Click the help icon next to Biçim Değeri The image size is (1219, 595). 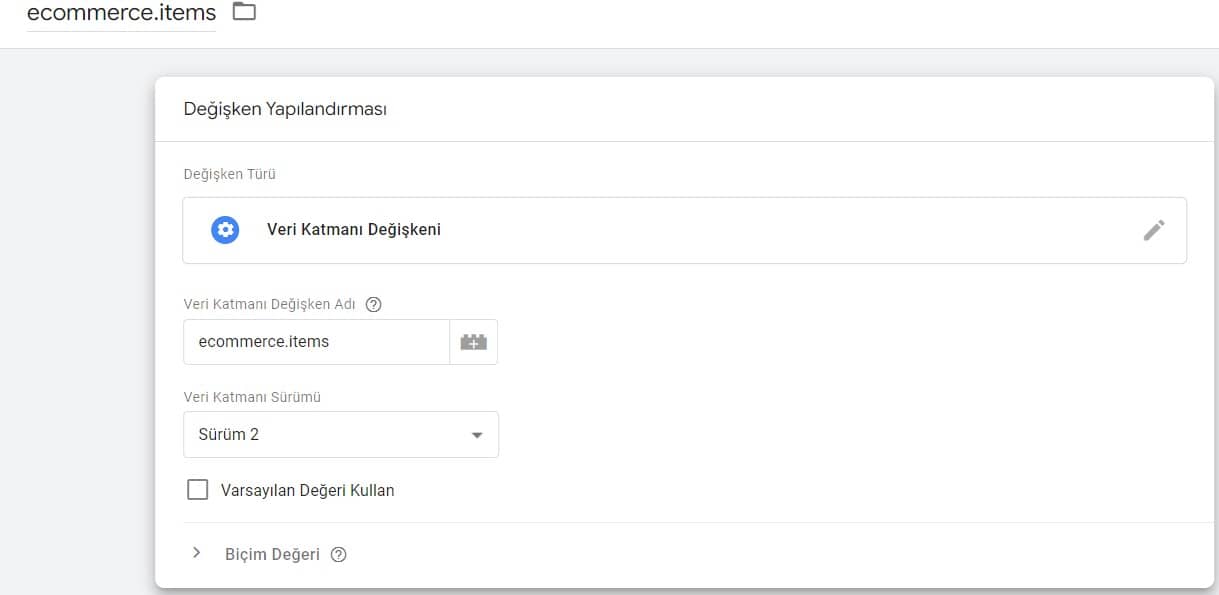pos(338,554)
